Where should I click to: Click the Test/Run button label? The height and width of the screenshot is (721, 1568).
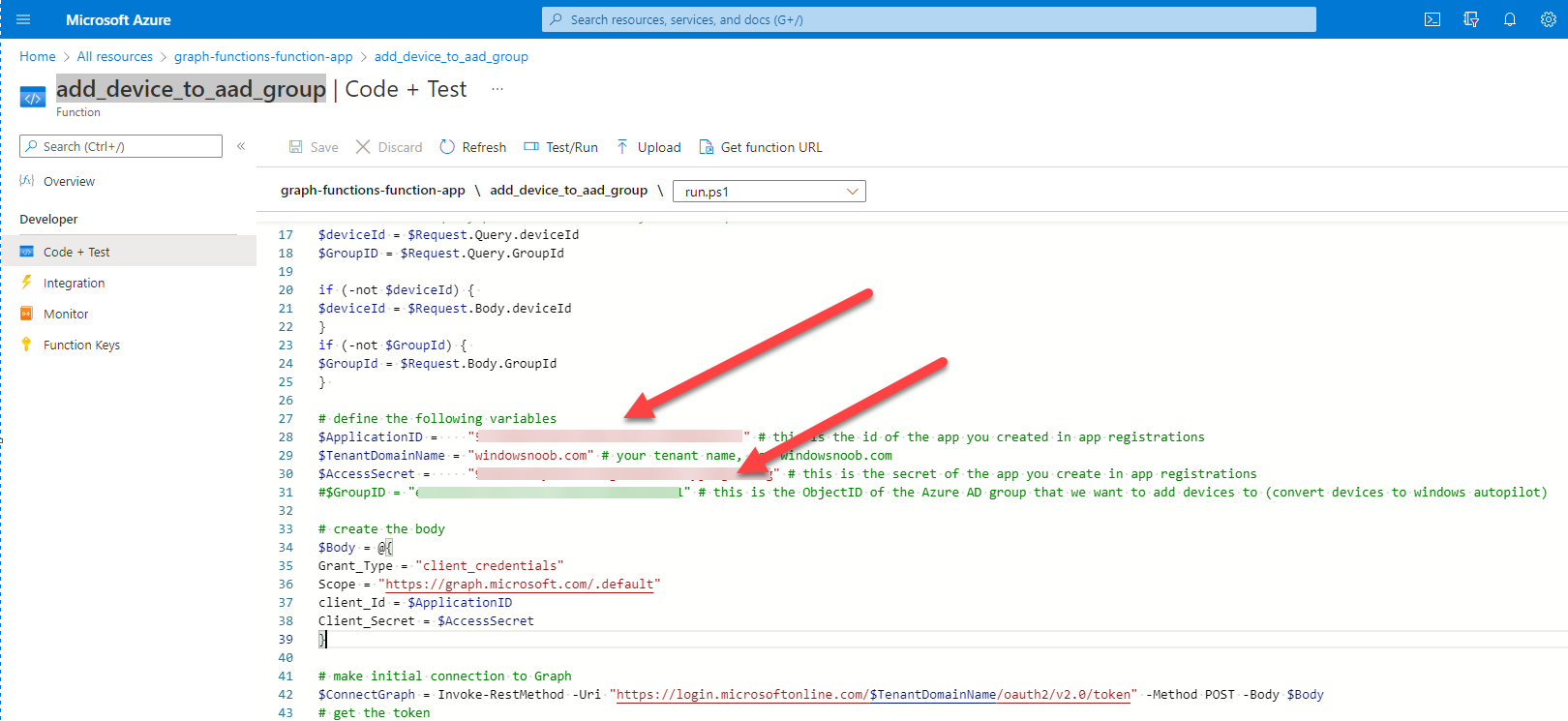coord(572,147)
